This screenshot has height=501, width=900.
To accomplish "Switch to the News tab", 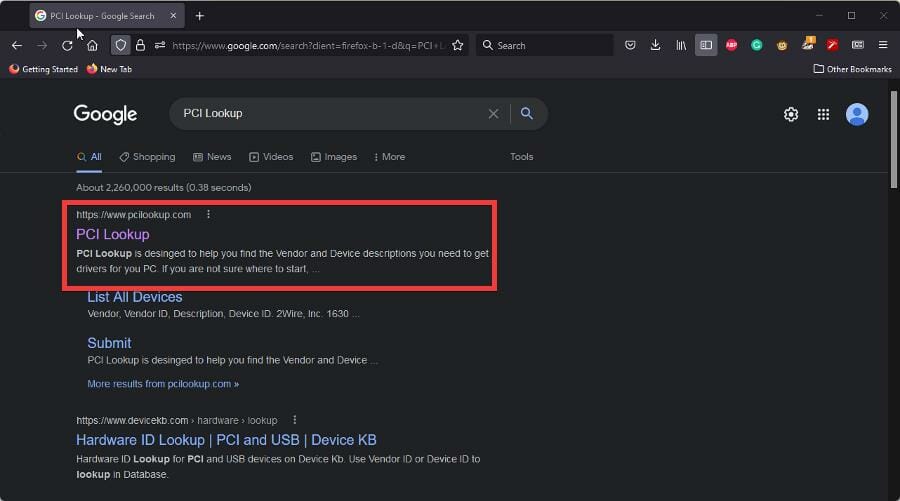I will pos(212,157).
